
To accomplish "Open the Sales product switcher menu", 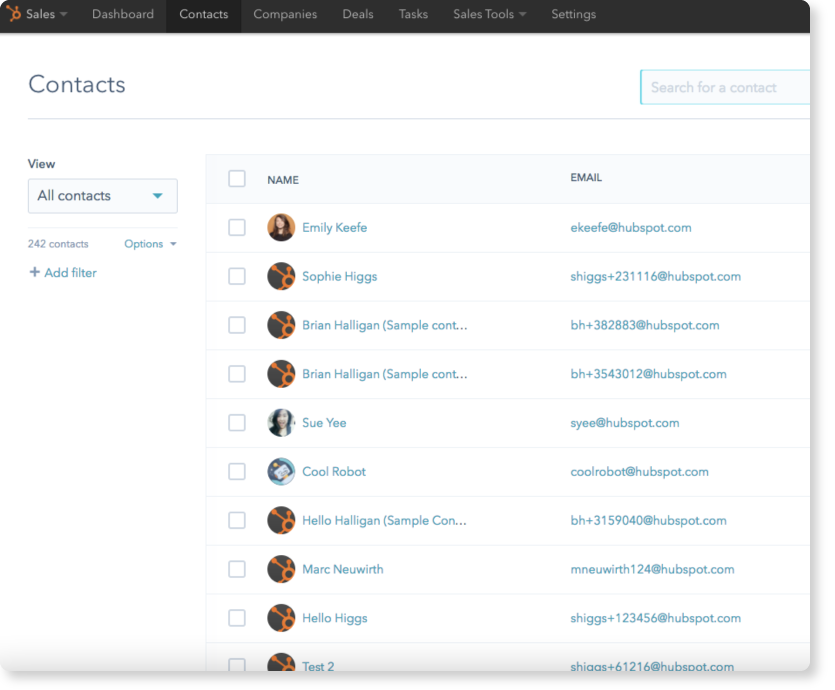I will click(x=46, y=14).
